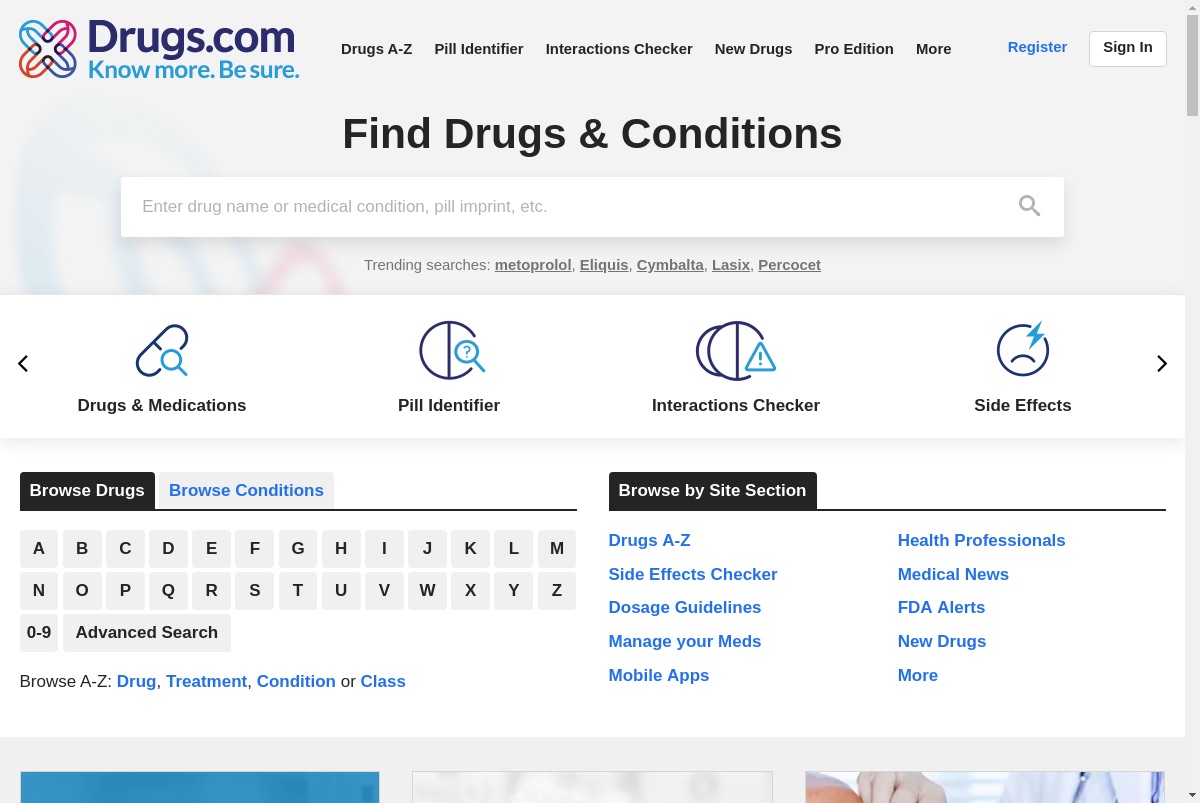1200x803 pixels.
Task: Click trending search Percocet
Action: coord(789,265)
